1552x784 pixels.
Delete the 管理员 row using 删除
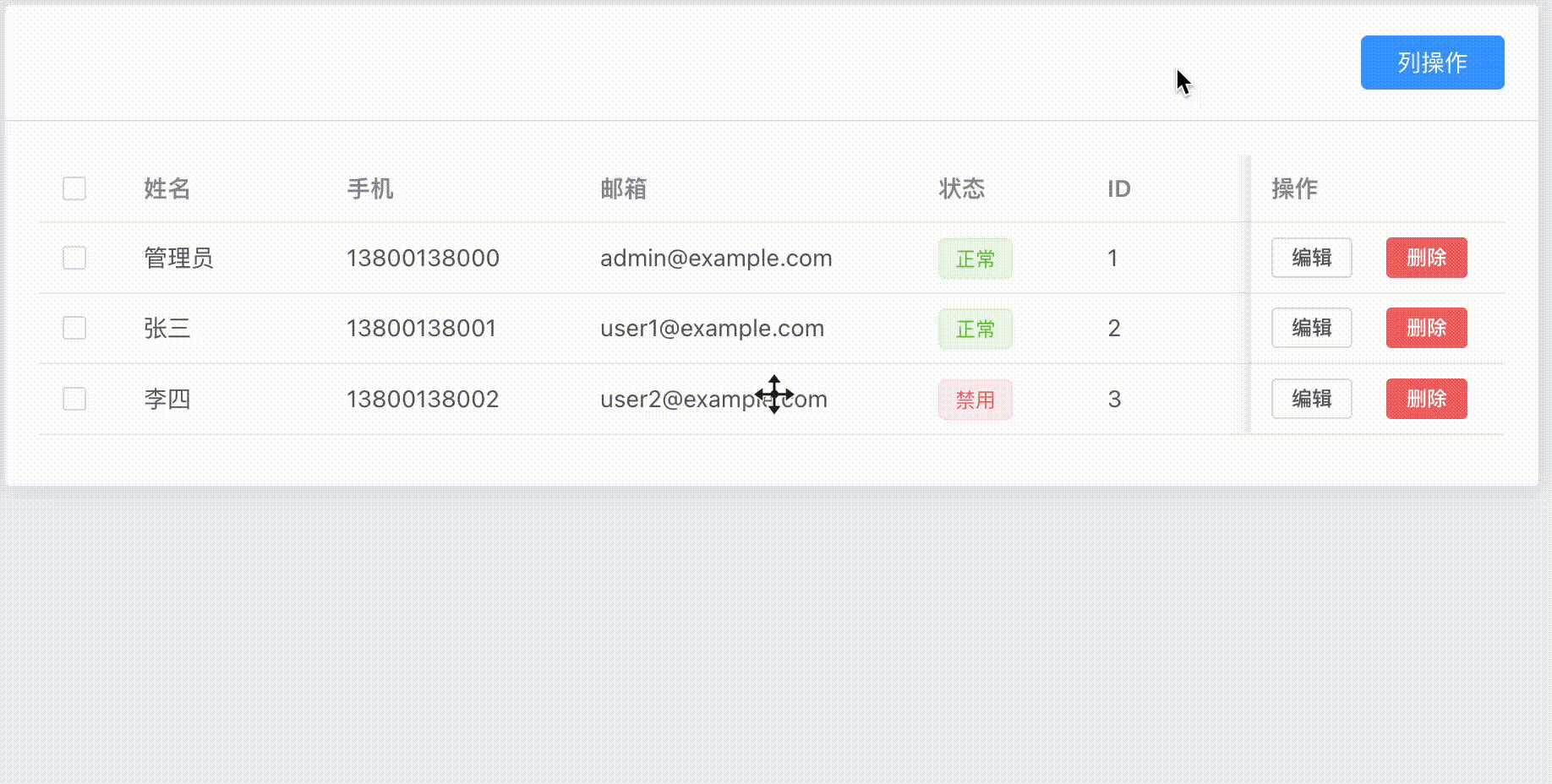(1426, 258)
